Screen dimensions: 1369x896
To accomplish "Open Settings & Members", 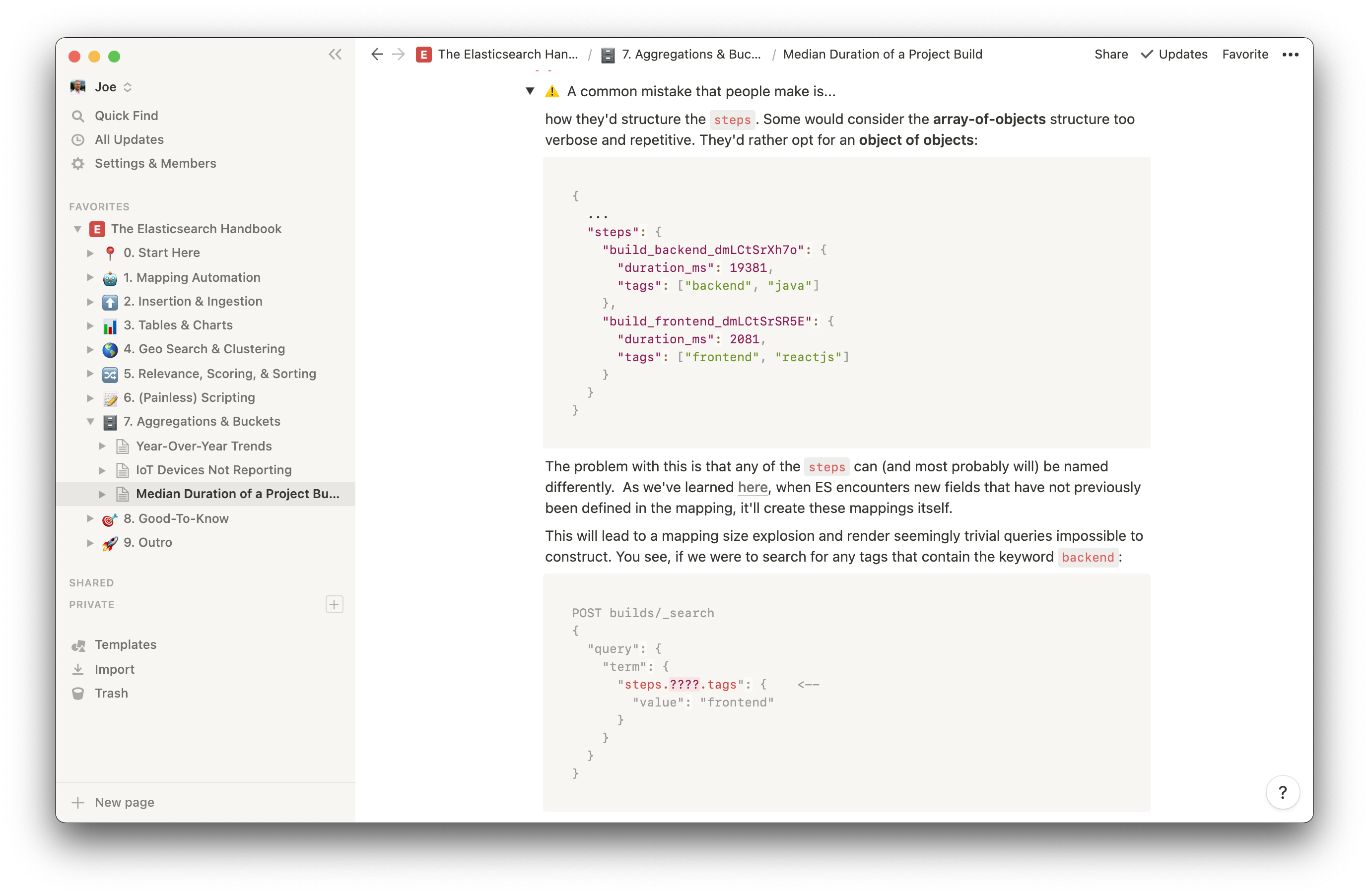I will (x=155, y=163).
